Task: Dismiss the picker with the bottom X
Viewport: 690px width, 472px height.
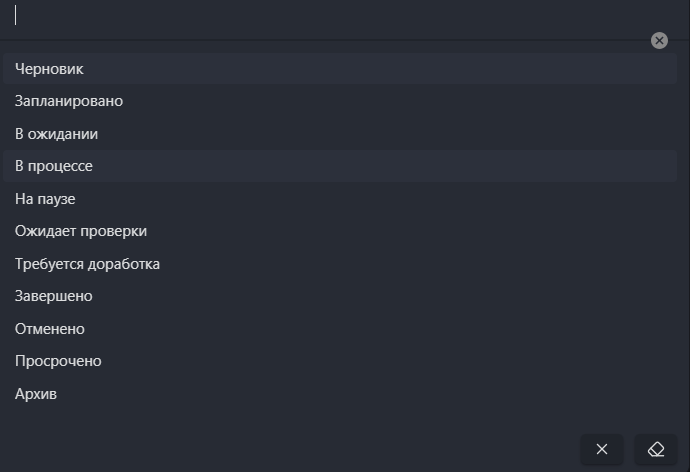Action: [x=602, y=449]
